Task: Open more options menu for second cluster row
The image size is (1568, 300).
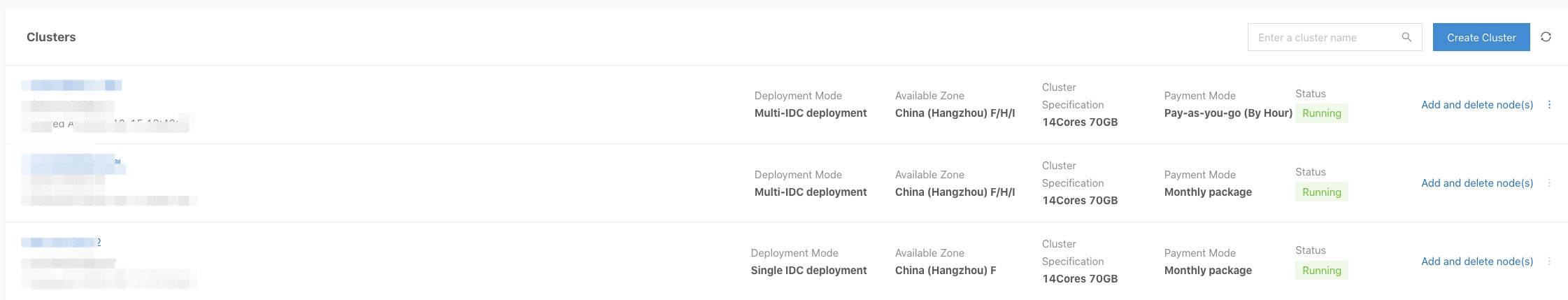Action: (1549, 183)
